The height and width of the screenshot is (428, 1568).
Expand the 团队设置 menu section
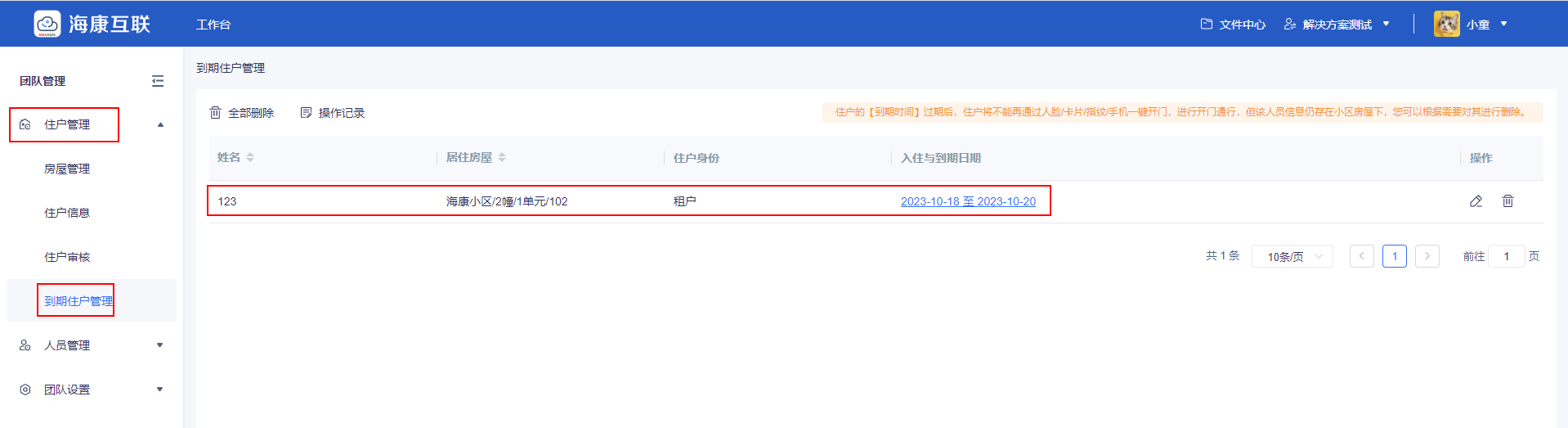(x=160, y=390)
